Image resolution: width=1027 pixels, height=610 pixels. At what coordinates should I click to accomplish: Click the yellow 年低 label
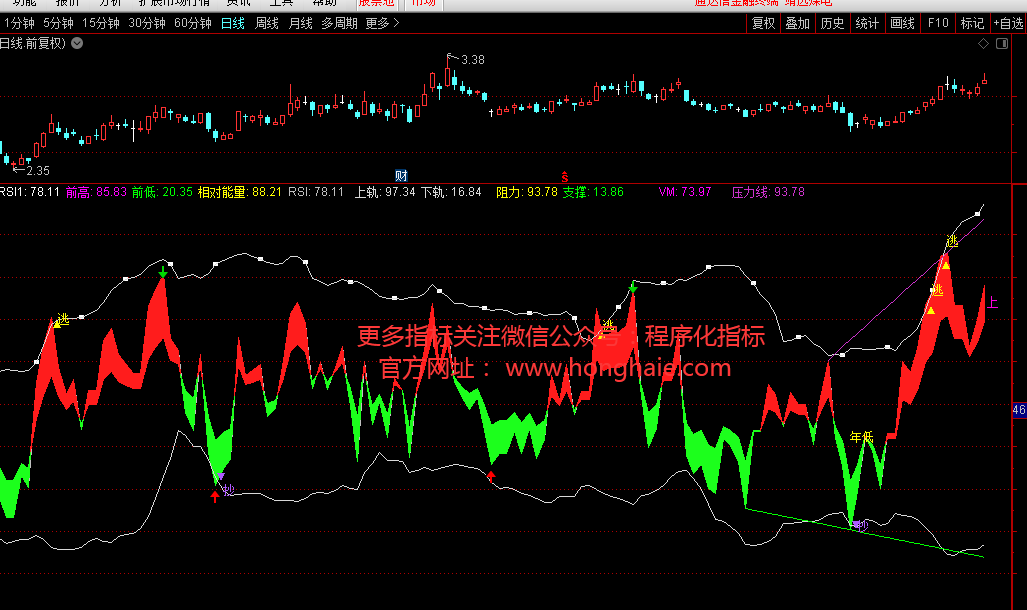tap(861, 437)
